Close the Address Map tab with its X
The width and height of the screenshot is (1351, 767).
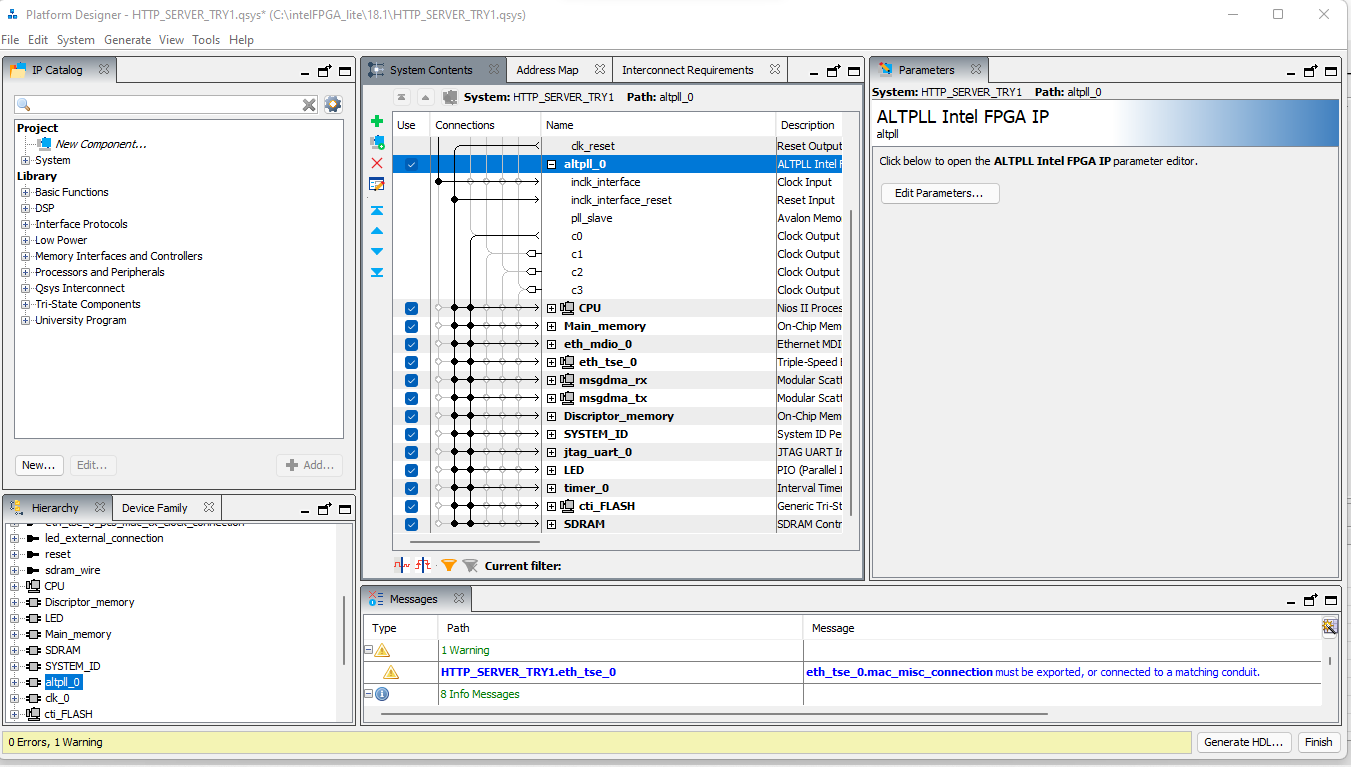(600, 70)
